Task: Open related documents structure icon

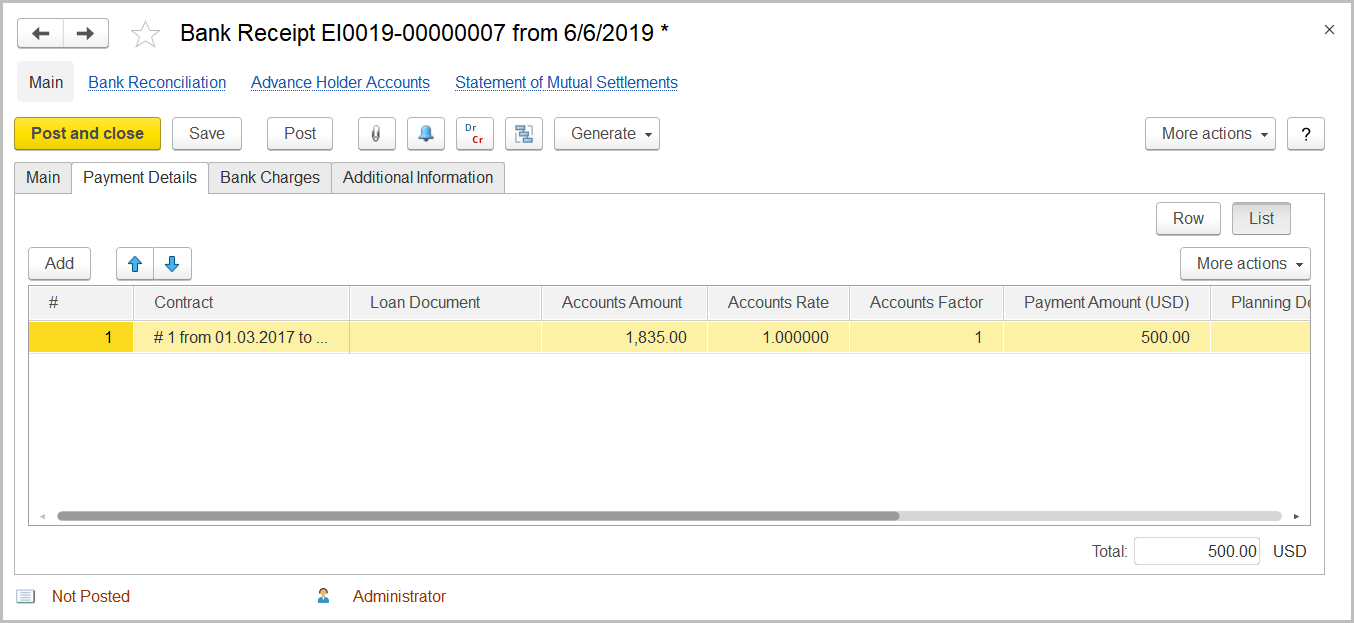Action: pyautogui.click(x=524, y=134)
